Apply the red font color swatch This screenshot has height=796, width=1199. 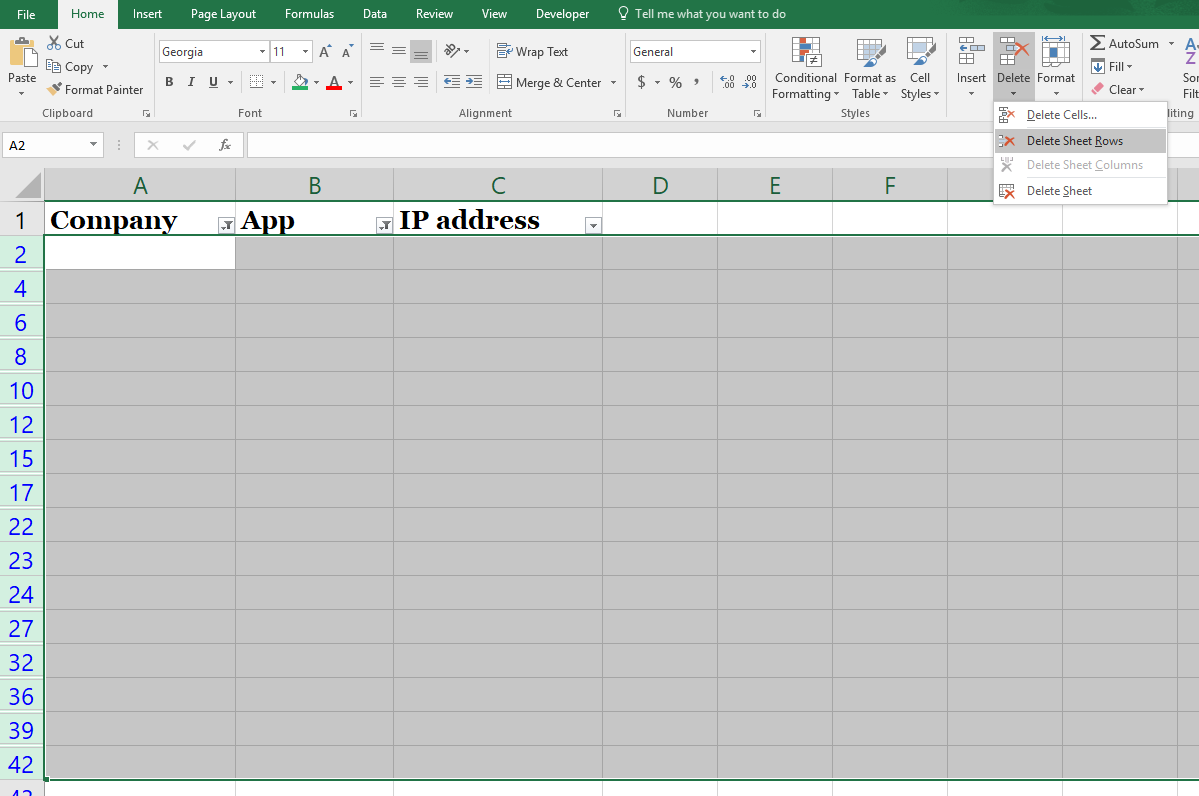333,82
